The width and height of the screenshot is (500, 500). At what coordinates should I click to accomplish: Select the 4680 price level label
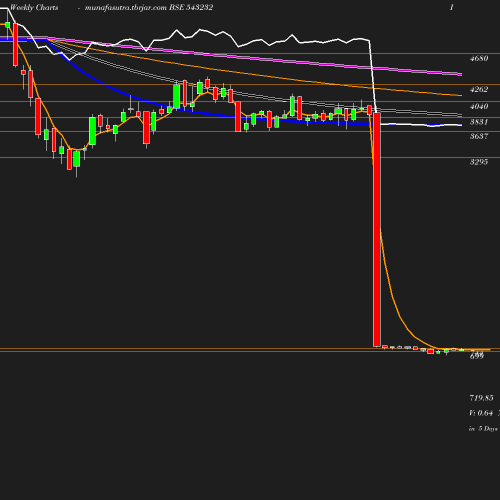(x=479, y=58)
